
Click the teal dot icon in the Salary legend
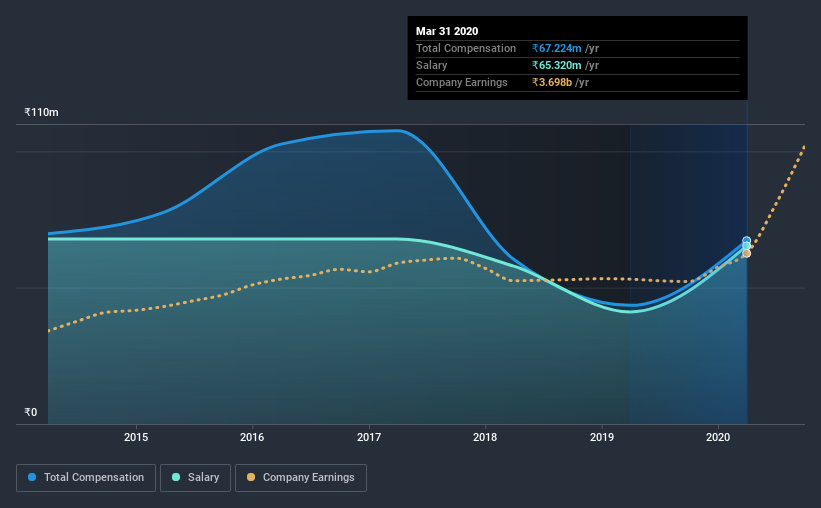point(176,477)
